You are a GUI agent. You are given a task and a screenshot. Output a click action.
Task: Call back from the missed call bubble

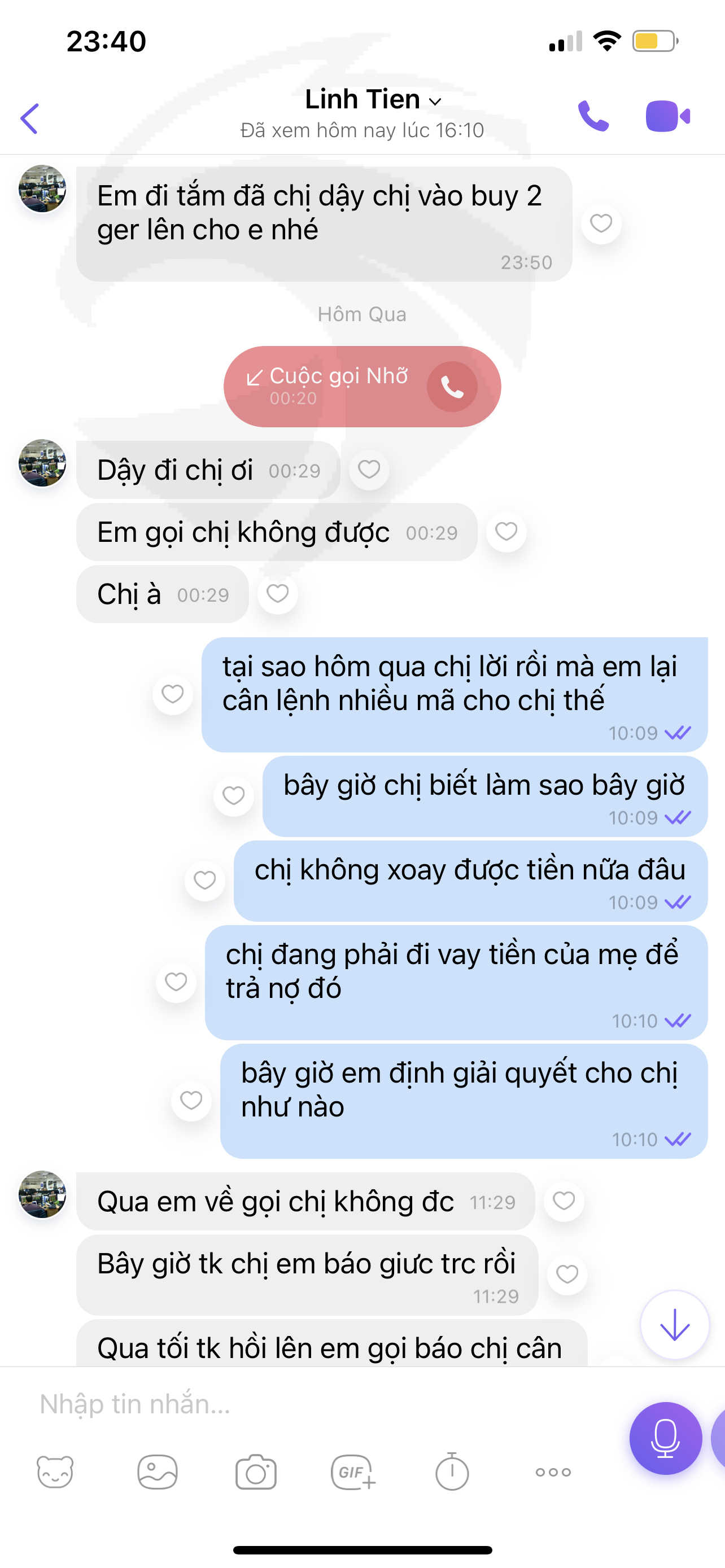point(452,387)
